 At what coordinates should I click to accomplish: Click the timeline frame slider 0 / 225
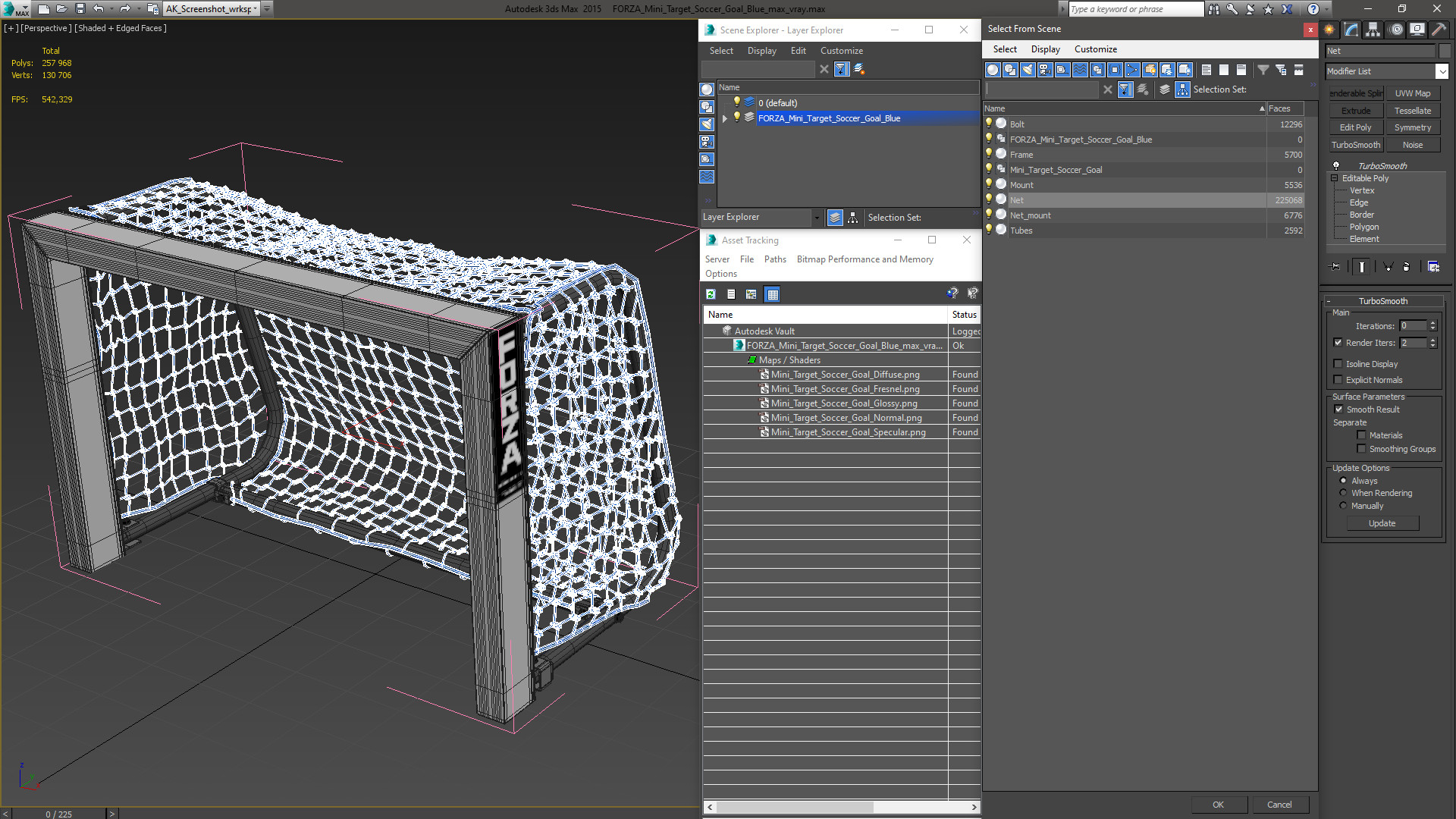point(58,814)
